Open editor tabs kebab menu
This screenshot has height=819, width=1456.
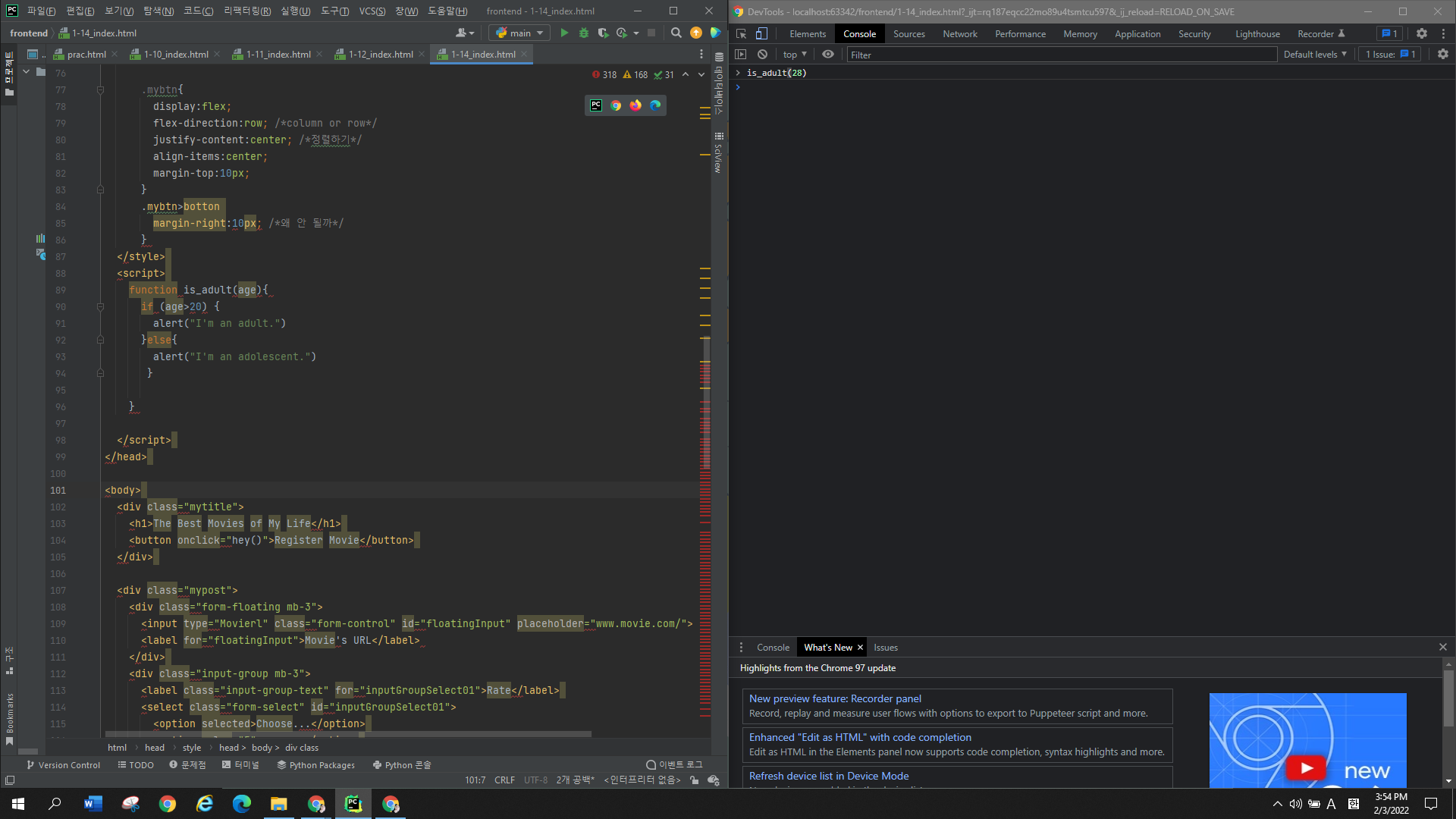coord(701,54)
